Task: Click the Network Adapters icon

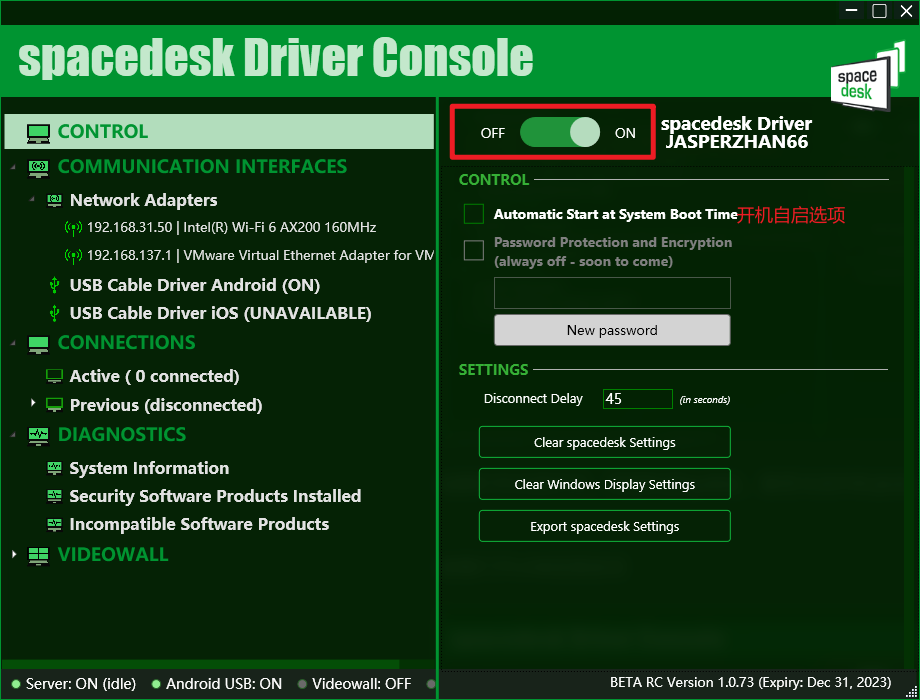Action: 55,201
